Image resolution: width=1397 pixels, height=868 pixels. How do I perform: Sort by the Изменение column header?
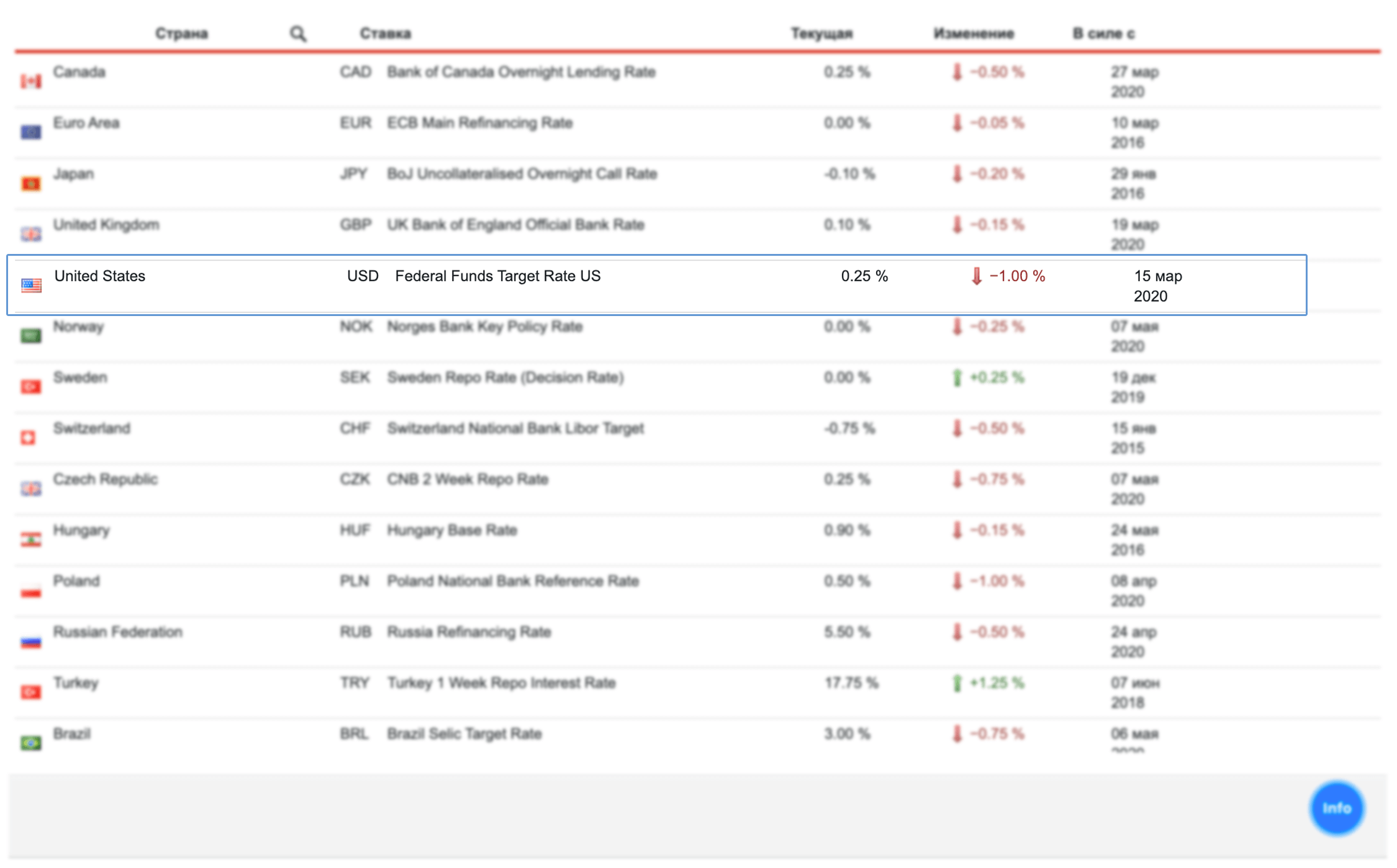[974, 34]
